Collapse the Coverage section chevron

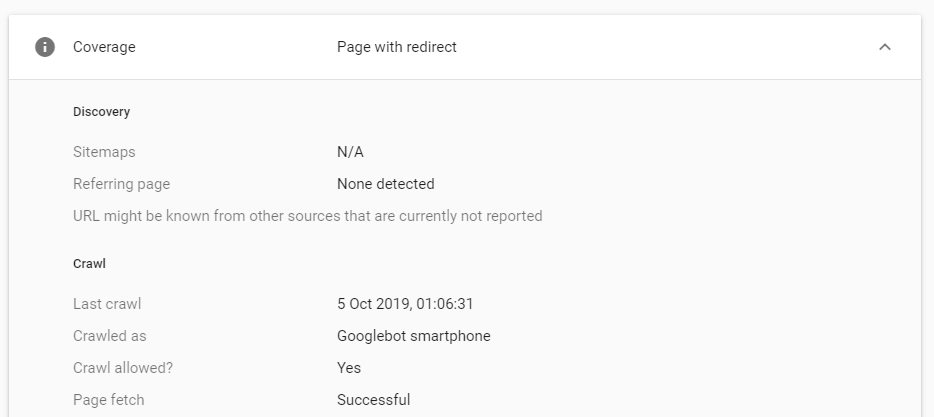pyautogui.click(x=885, y=47)
